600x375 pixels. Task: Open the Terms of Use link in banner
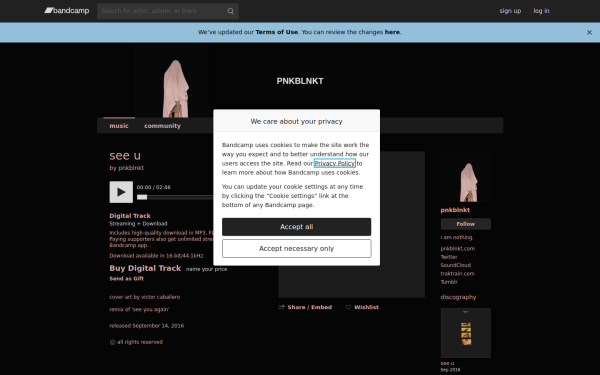pyautogui.click(x=276, y=32)
